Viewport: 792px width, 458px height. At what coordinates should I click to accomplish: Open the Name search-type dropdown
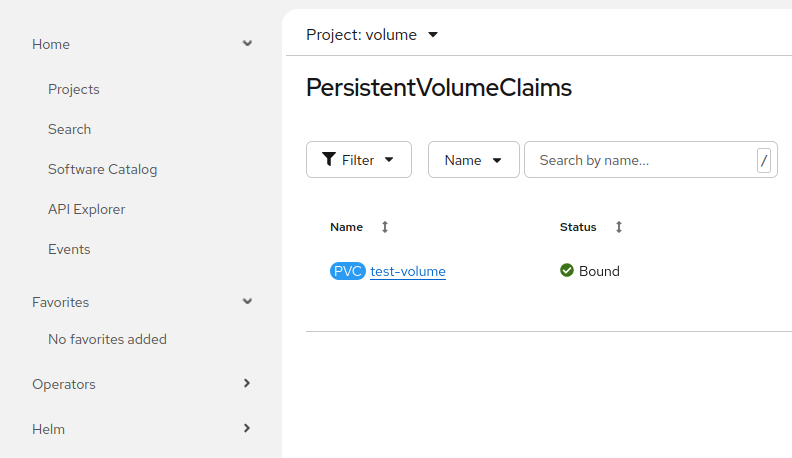pos(473,160)
